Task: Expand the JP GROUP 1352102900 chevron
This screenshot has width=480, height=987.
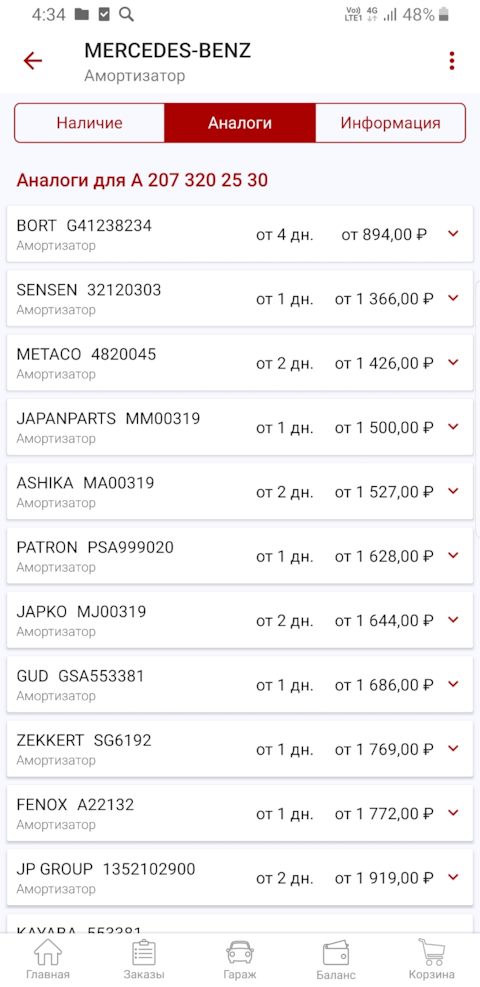Action: [x=453, y=877]
